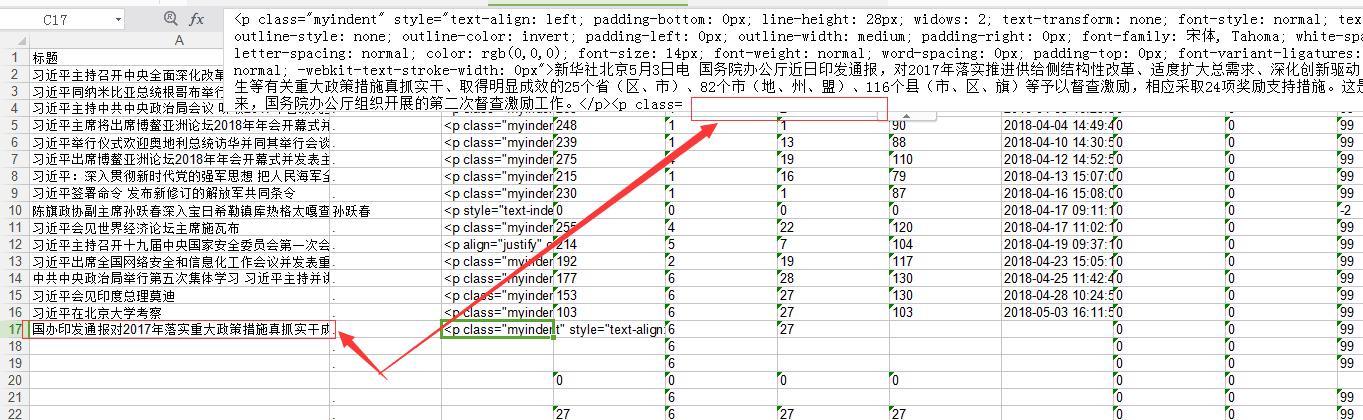
Task: Click the cell with 习近平在北京大学考察
Action: [180, 312]
